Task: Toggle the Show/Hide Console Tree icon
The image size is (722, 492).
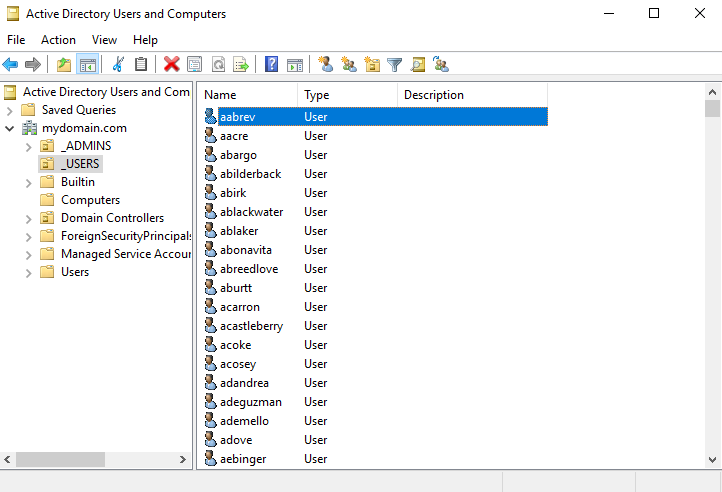Action: point(87,64)
